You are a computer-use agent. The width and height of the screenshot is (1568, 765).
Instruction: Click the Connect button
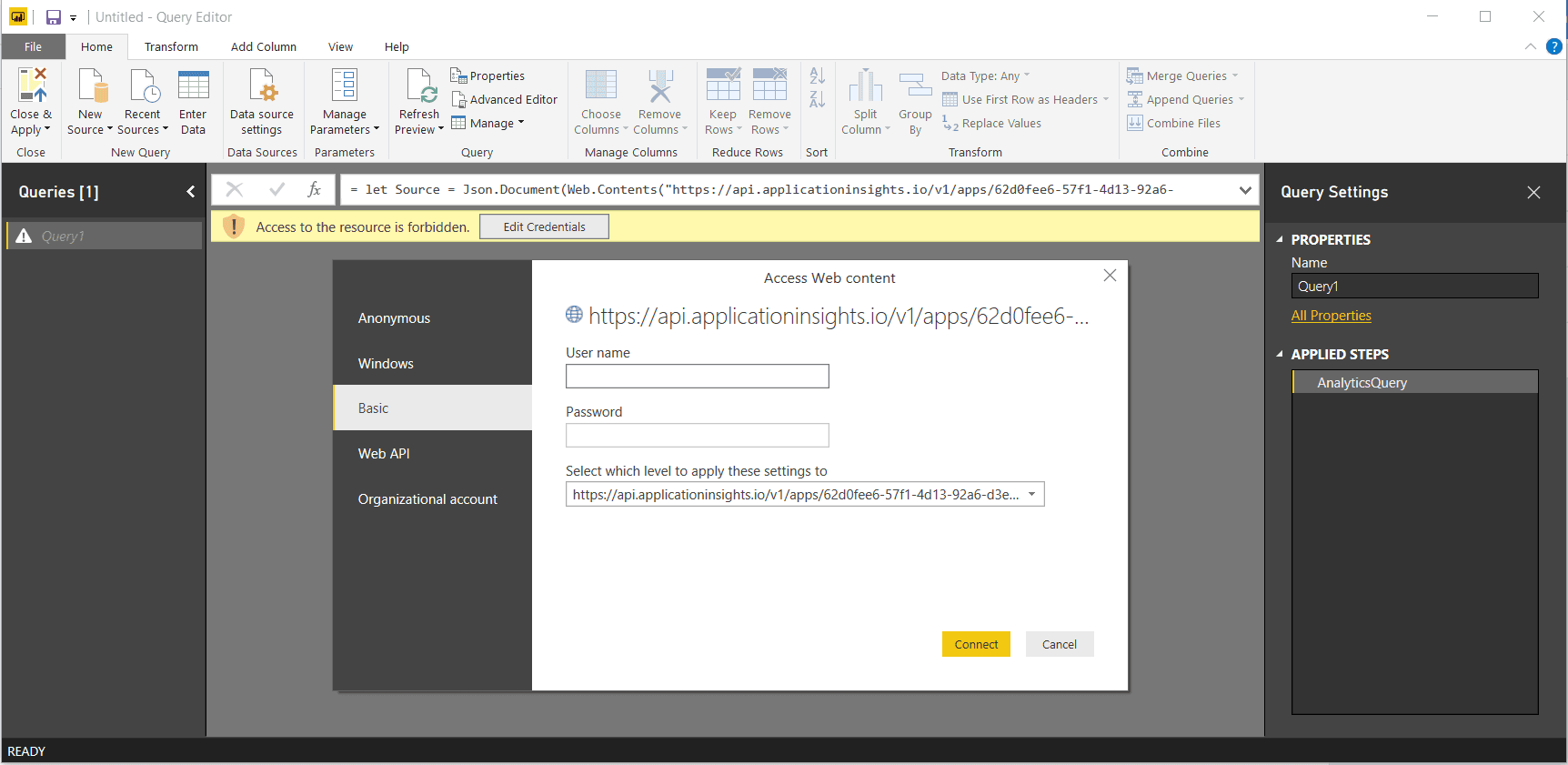pyautogui.click(x=976, y=644)
